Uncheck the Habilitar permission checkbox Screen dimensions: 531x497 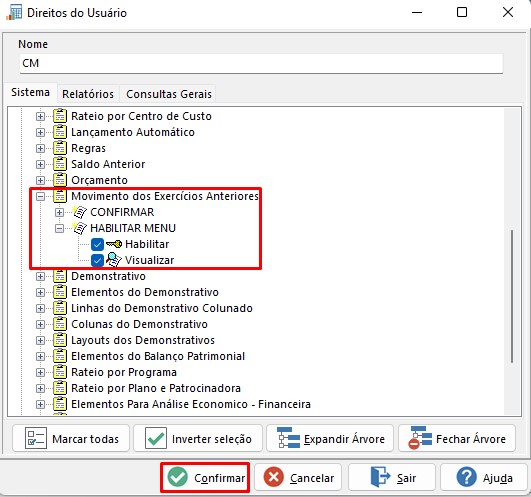click(97, 244)
